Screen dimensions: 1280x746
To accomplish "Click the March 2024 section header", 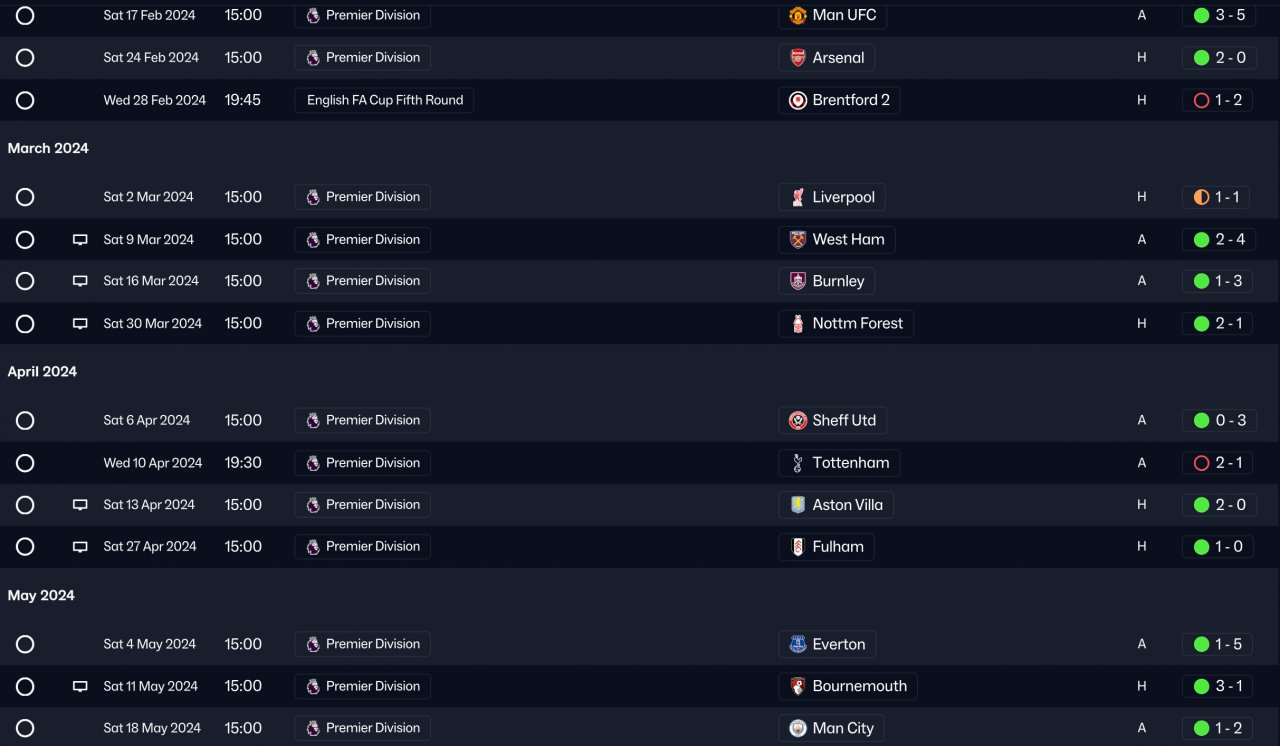I will click(48, 148).
